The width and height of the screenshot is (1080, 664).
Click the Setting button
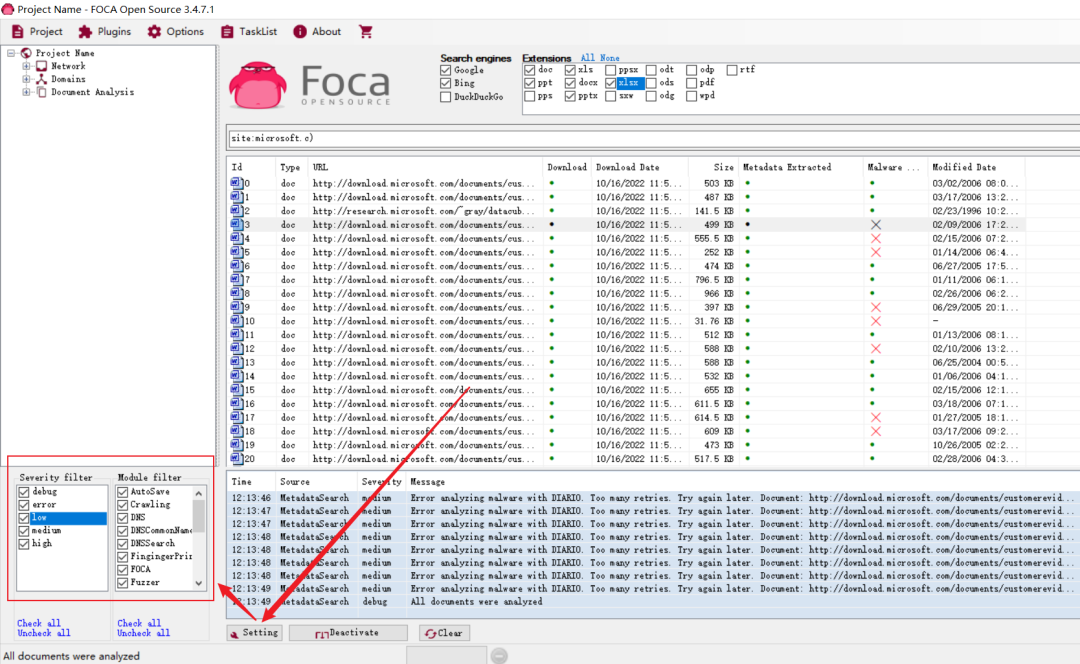(254, 633)
